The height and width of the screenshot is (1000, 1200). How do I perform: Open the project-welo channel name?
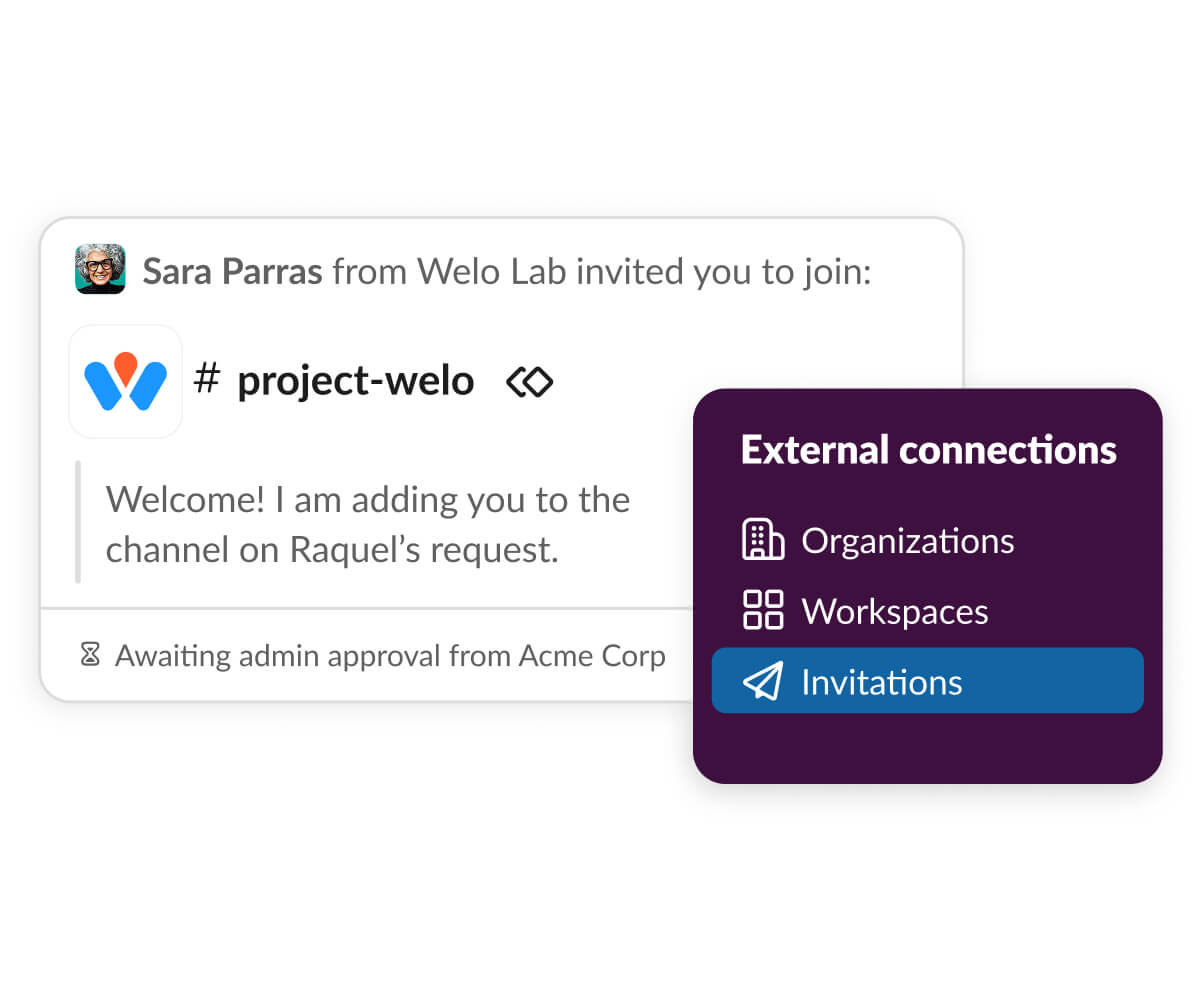point(355,381)
